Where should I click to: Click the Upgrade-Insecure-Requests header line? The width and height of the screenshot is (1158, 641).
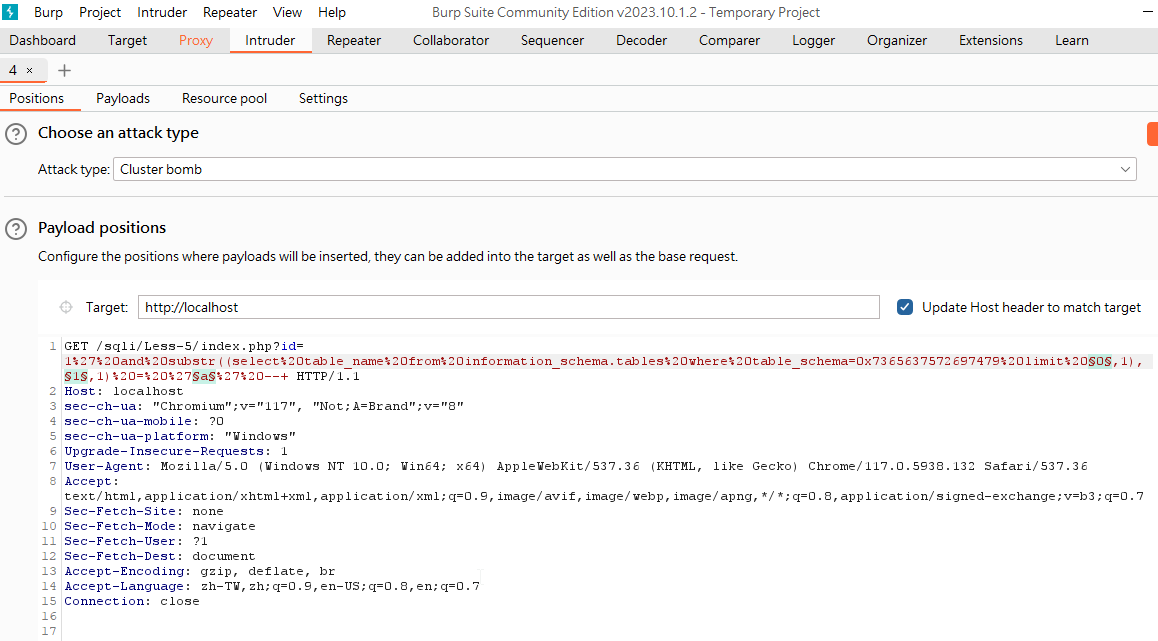tap(176, 451)
